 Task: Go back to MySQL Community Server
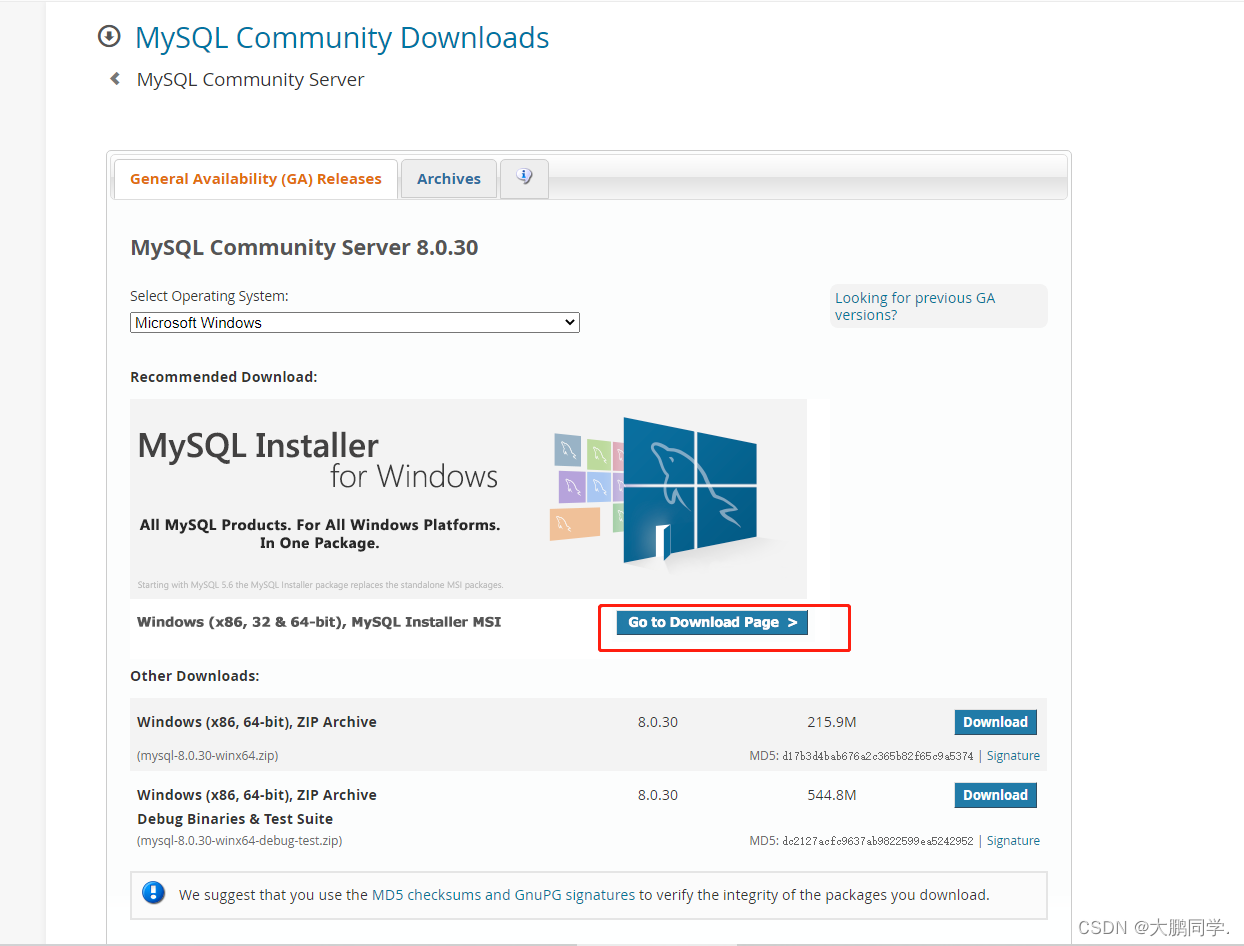pos(250,80)
